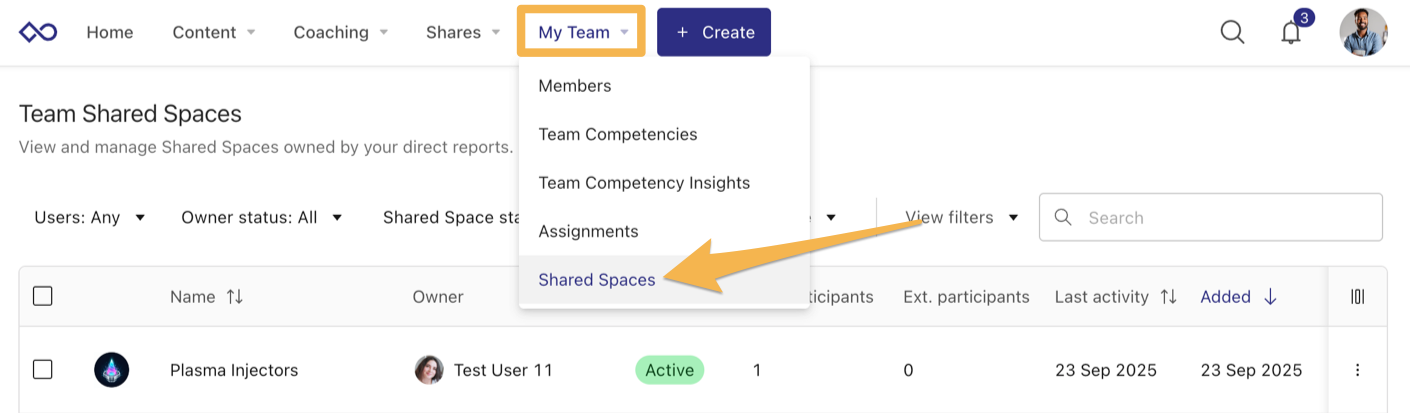
Task: Open the Shared Space status filter
Action: (x=450, y=217)
